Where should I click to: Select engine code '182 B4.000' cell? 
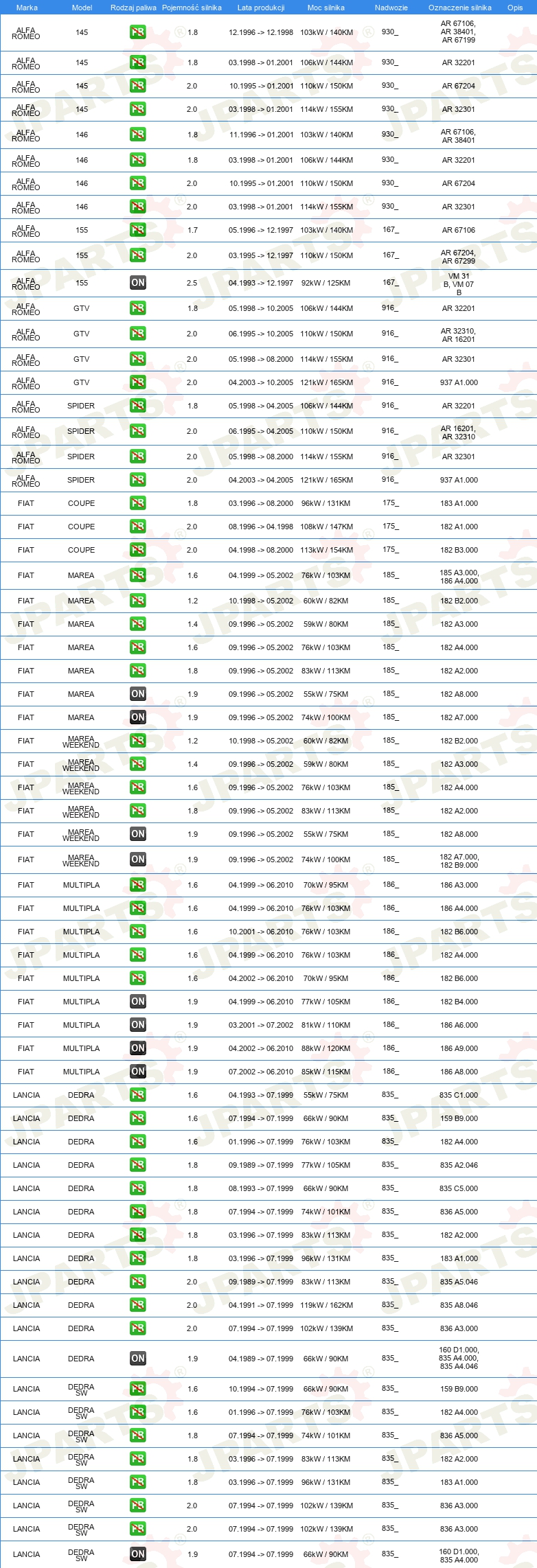tap(459, 1002)
